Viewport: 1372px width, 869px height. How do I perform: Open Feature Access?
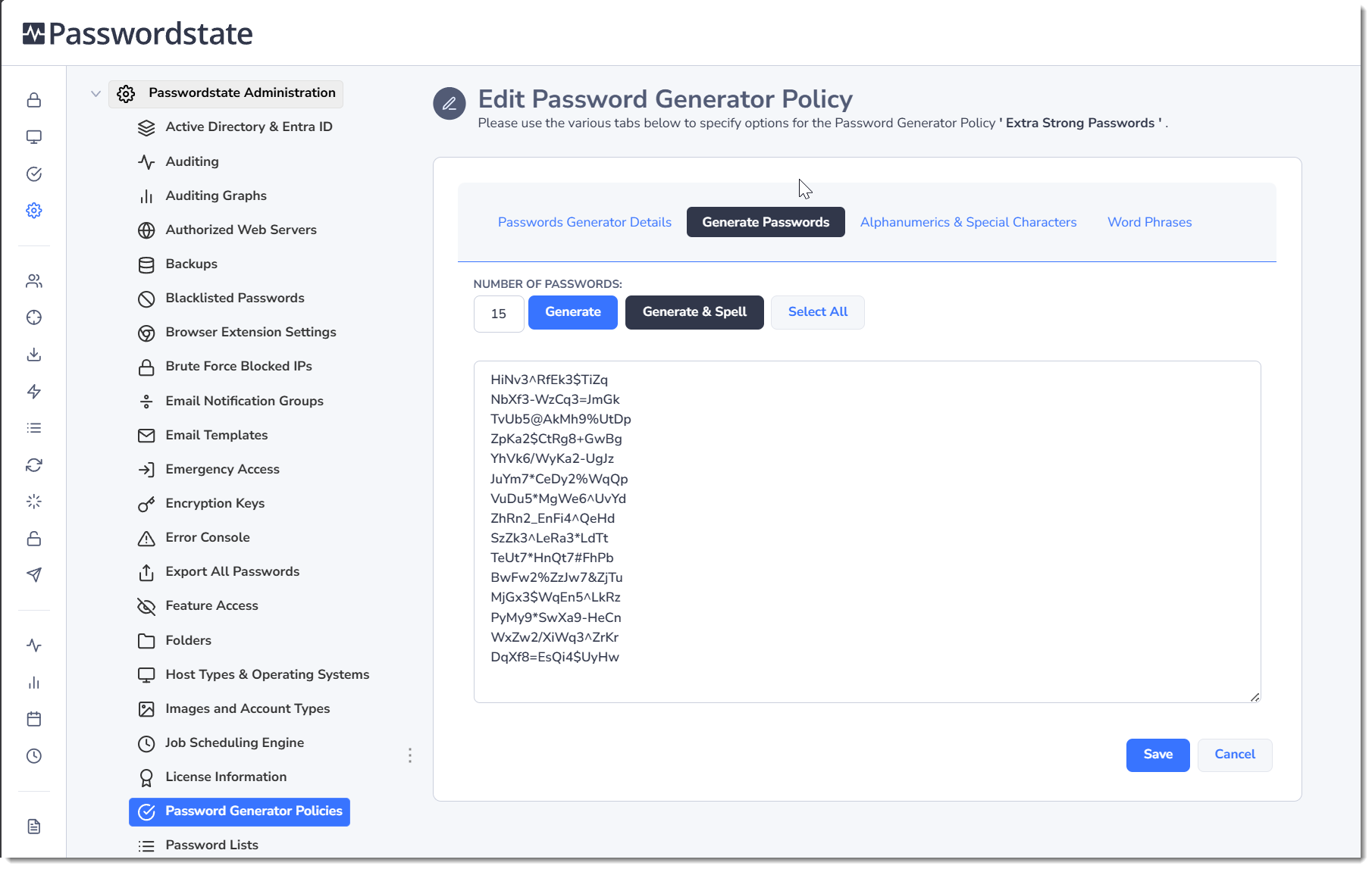[211, 605]
